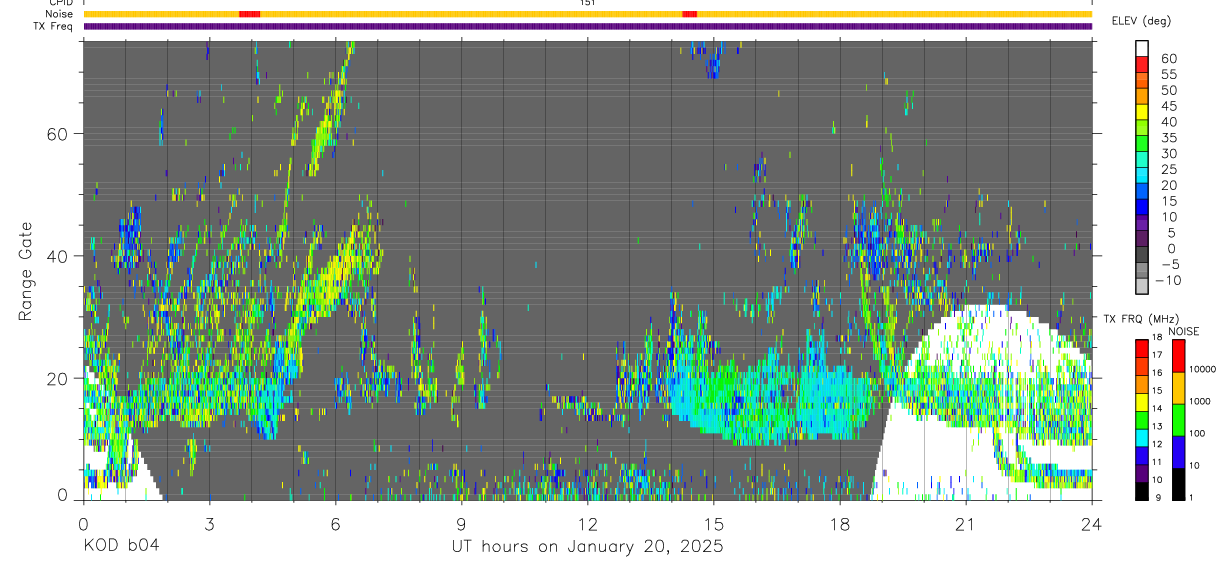This screenshot has height=567, width=1228.
Task: Click x-axis tick label '21'
Action: (965, 523)
